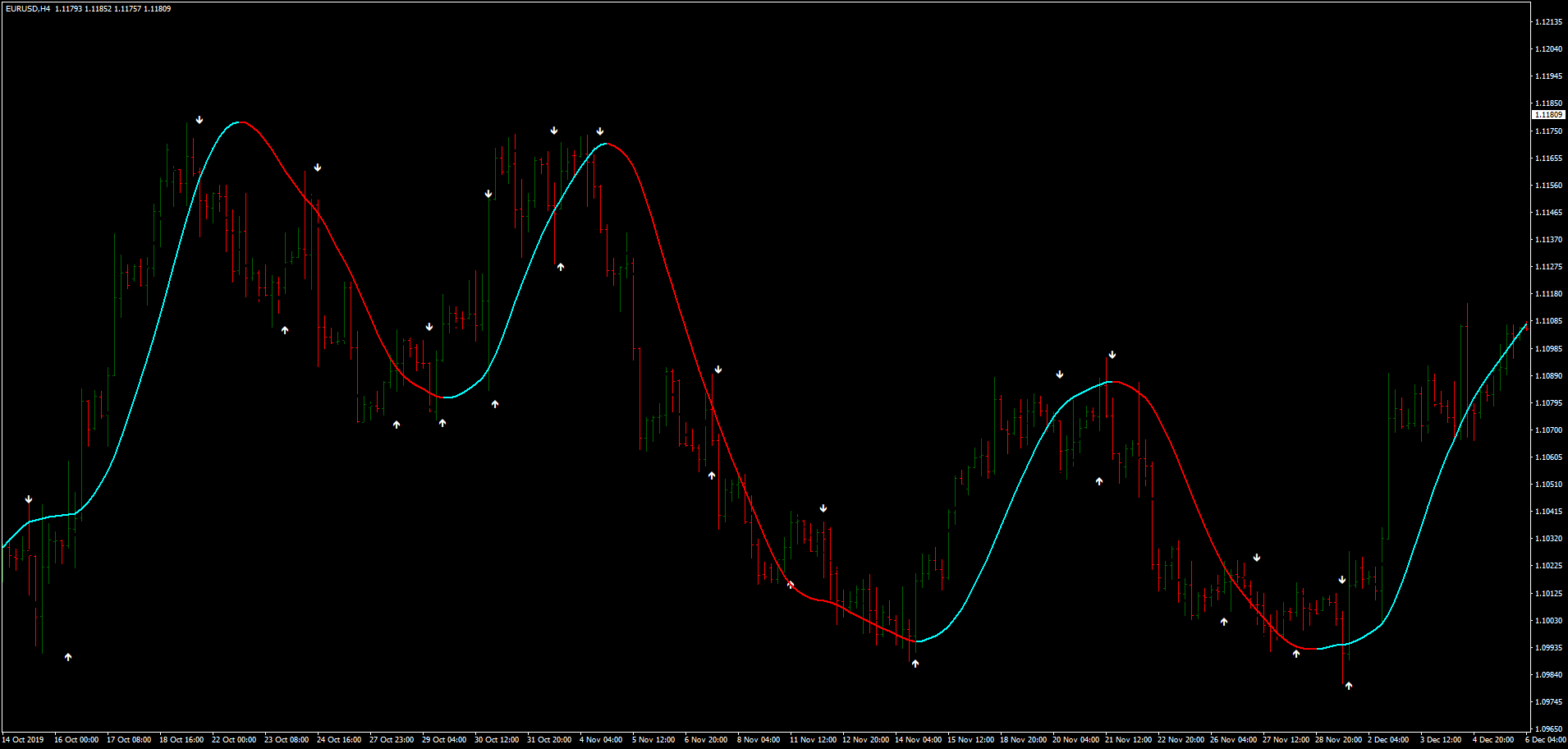Select the 22 Oct 00:00 time label
The width and height of the screenshot is (1568, 749).
[234, 740]
